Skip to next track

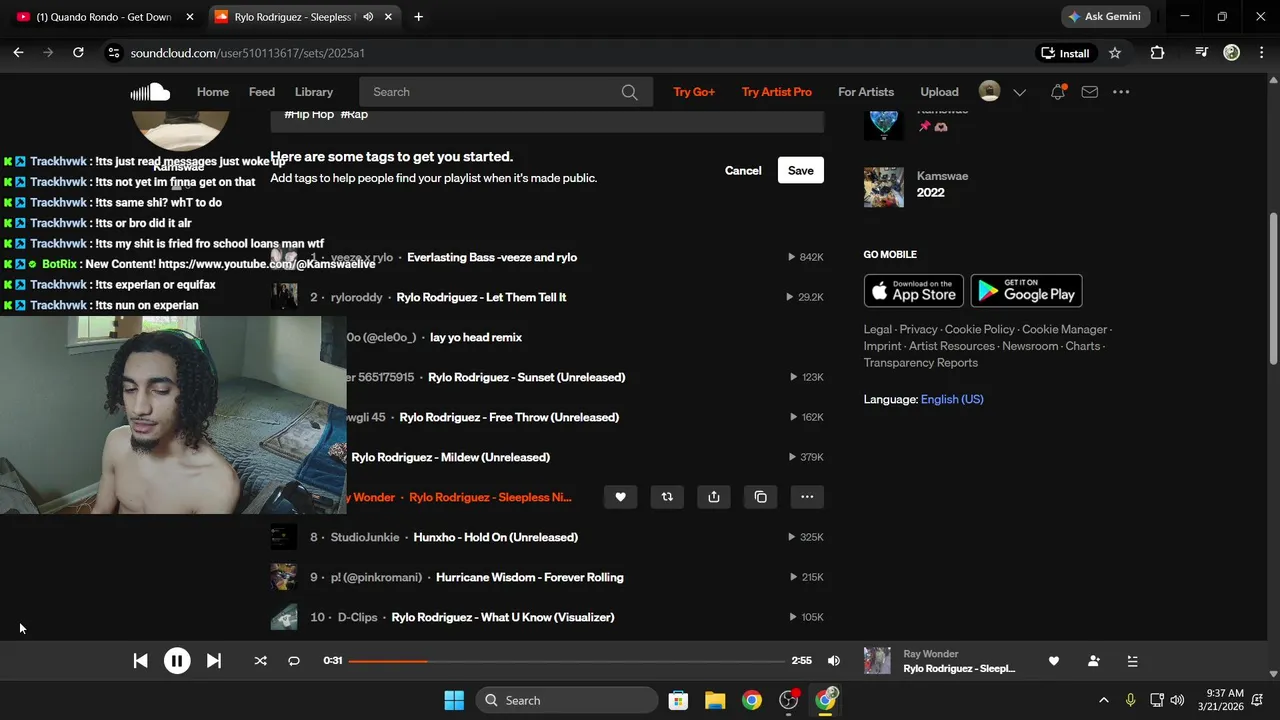point(213,661)
